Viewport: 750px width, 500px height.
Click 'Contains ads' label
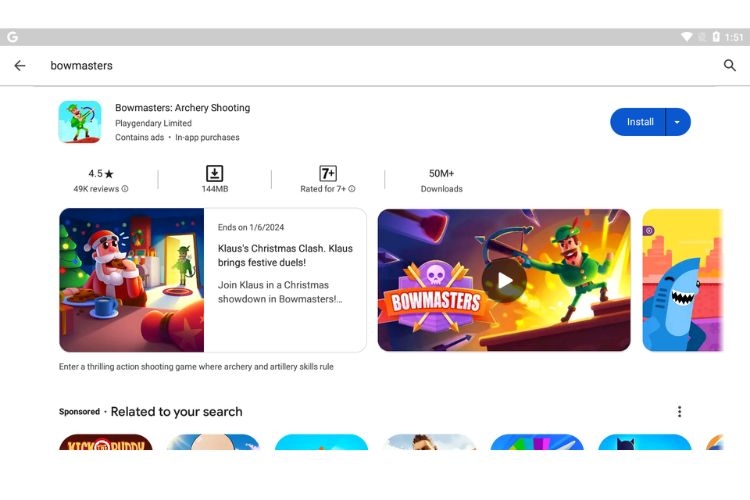point(139,138)
